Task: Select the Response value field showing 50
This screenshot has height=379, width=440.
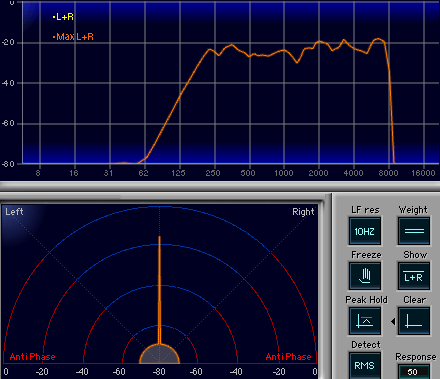Action: [x=414, y=372]
